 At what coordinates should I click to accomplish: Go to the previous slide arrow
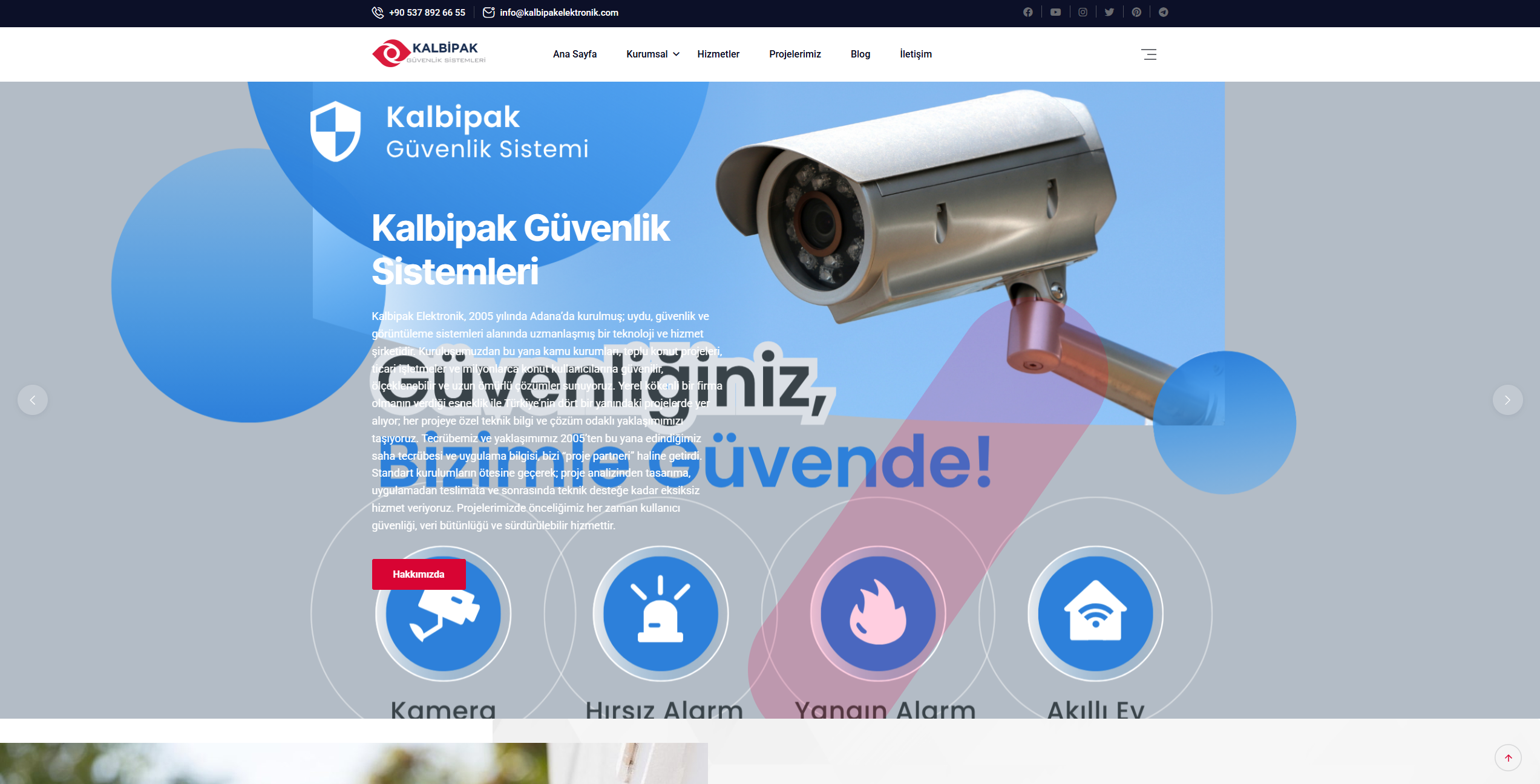[33, 400]
